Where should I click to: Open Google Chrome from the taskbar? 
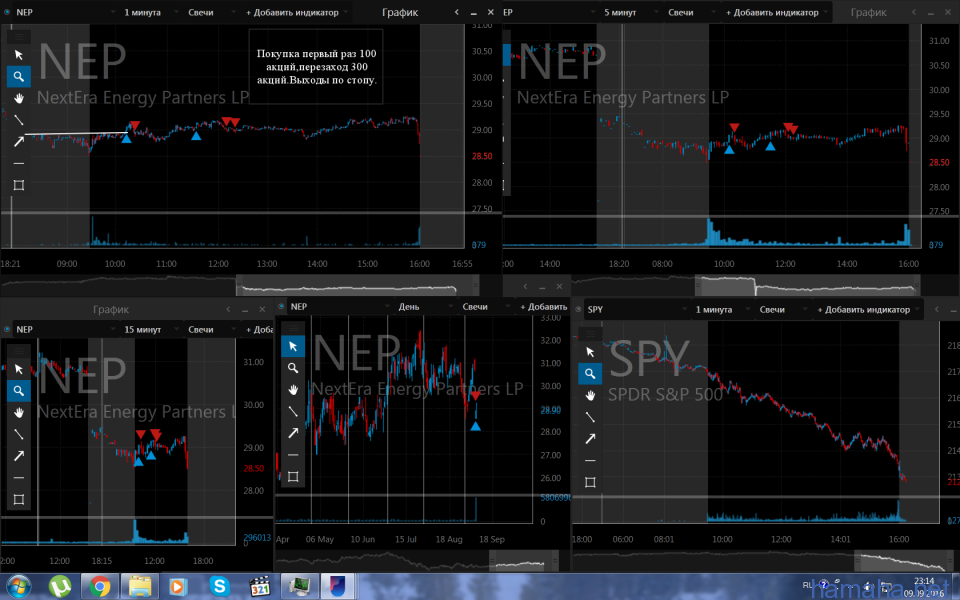pyautogui.click(x=99, y=587)
